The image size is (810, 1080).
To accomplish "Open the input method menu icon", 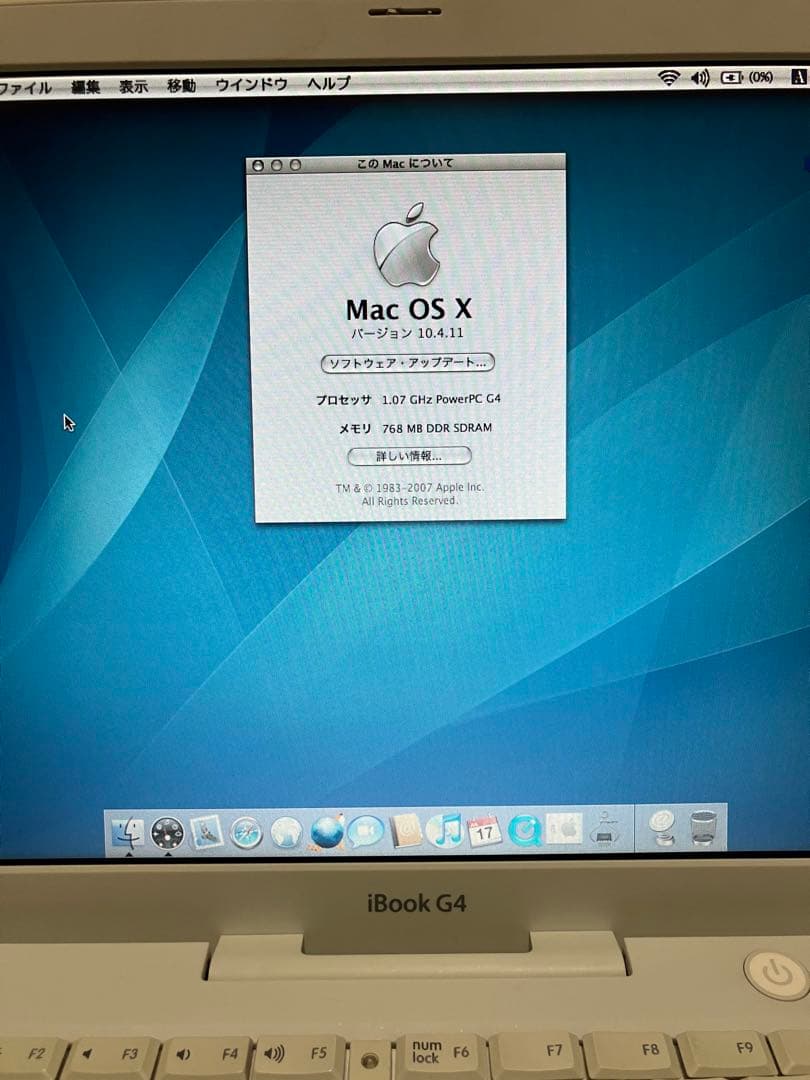I will 800,76.
